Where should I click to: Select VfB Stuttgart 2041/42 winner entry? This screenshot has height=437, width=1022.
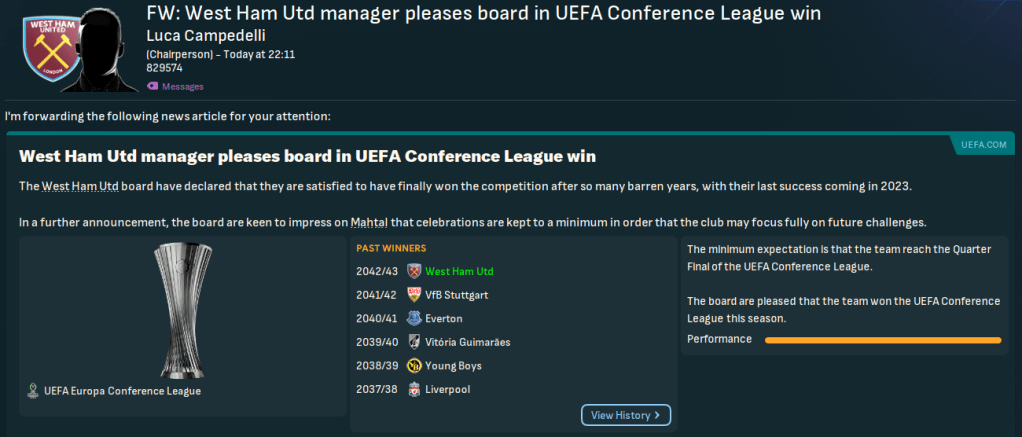pos(457,295)
